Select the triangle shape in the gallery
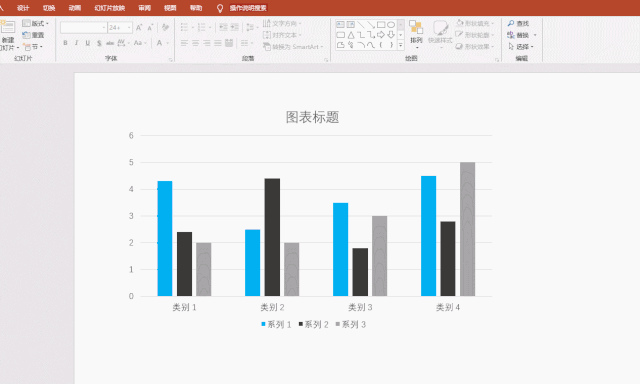 351,35
